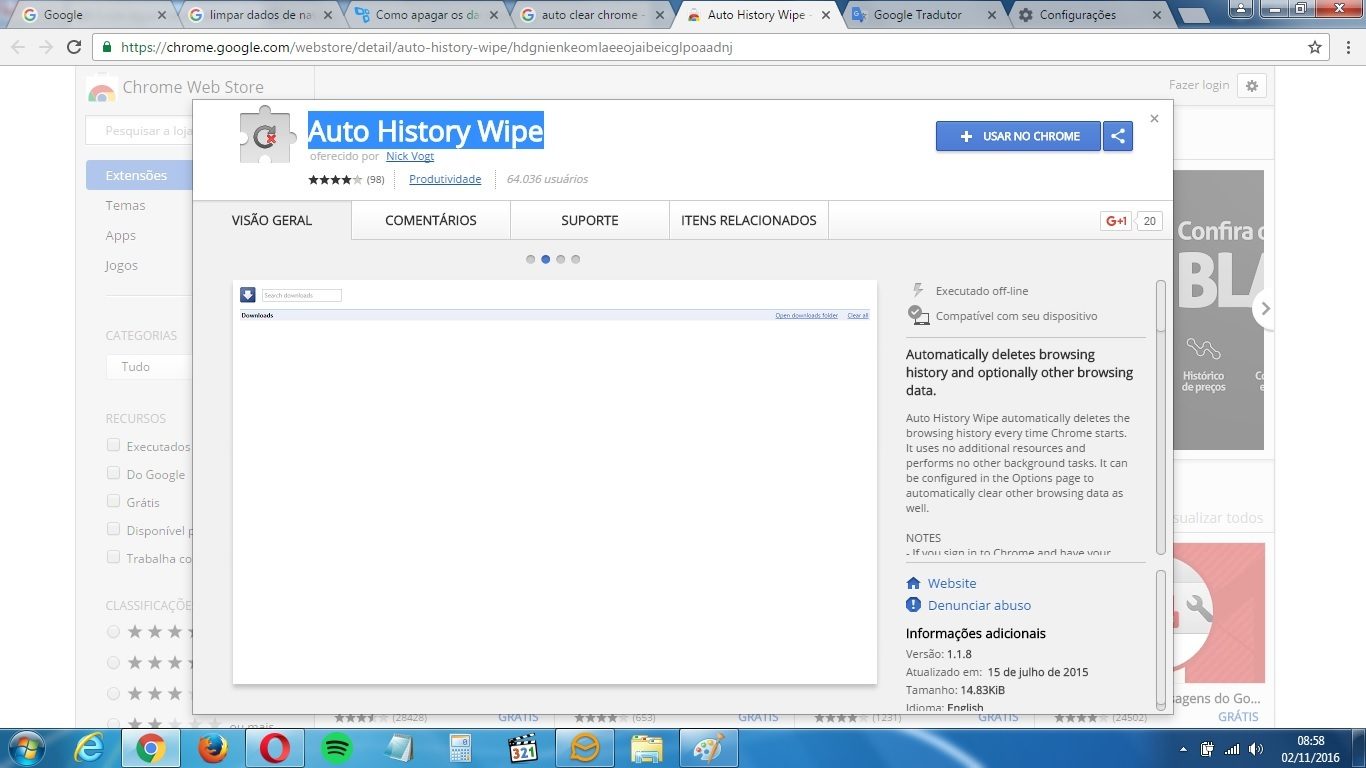Click the USAR NO CHROME button
Viewport: 1366px width, 768px height.
pyautogui.click(x=1018, y=136)
